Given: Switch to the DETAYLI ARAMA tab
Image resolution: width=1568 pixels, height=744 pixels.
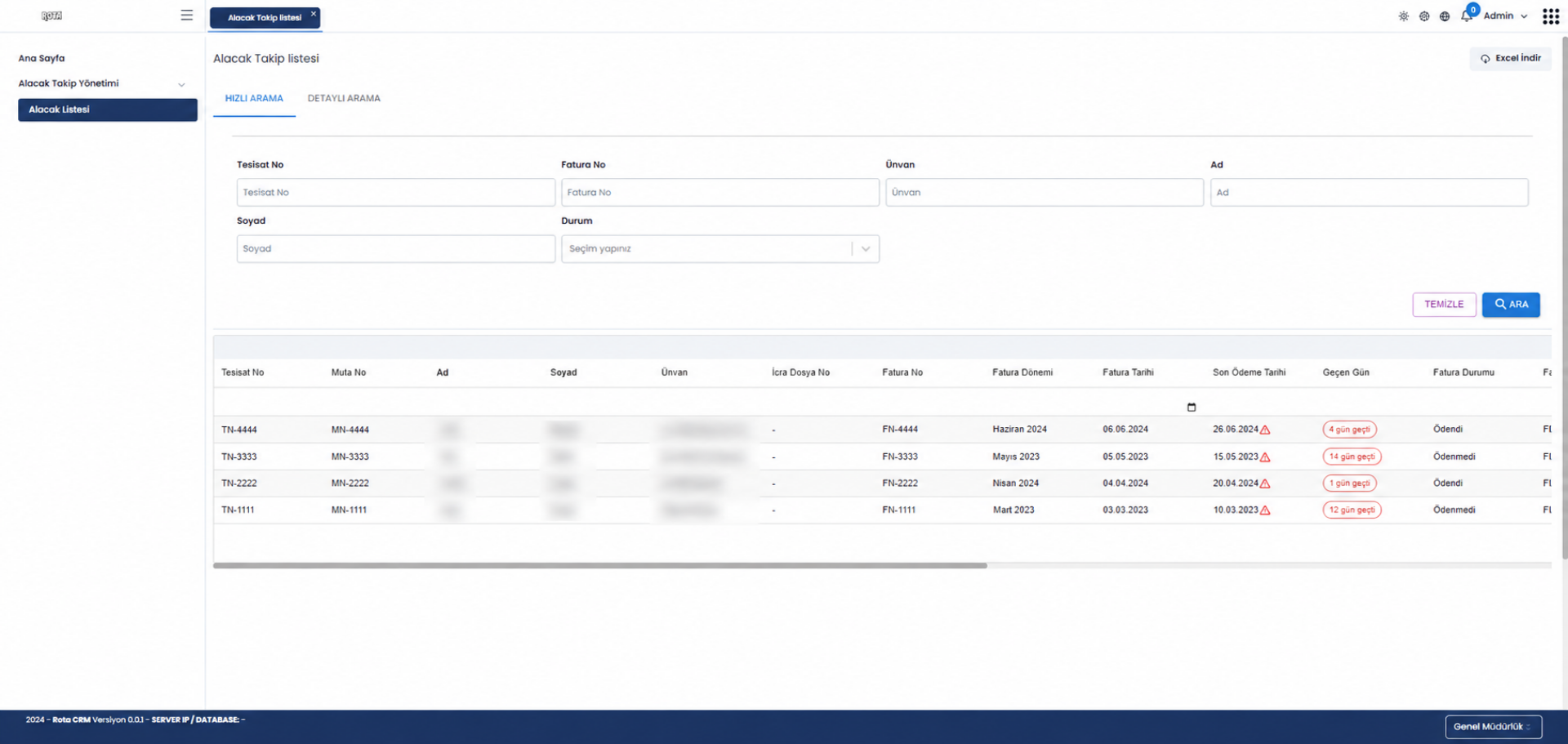Looking at the screenshot, I should pos(344,98).
